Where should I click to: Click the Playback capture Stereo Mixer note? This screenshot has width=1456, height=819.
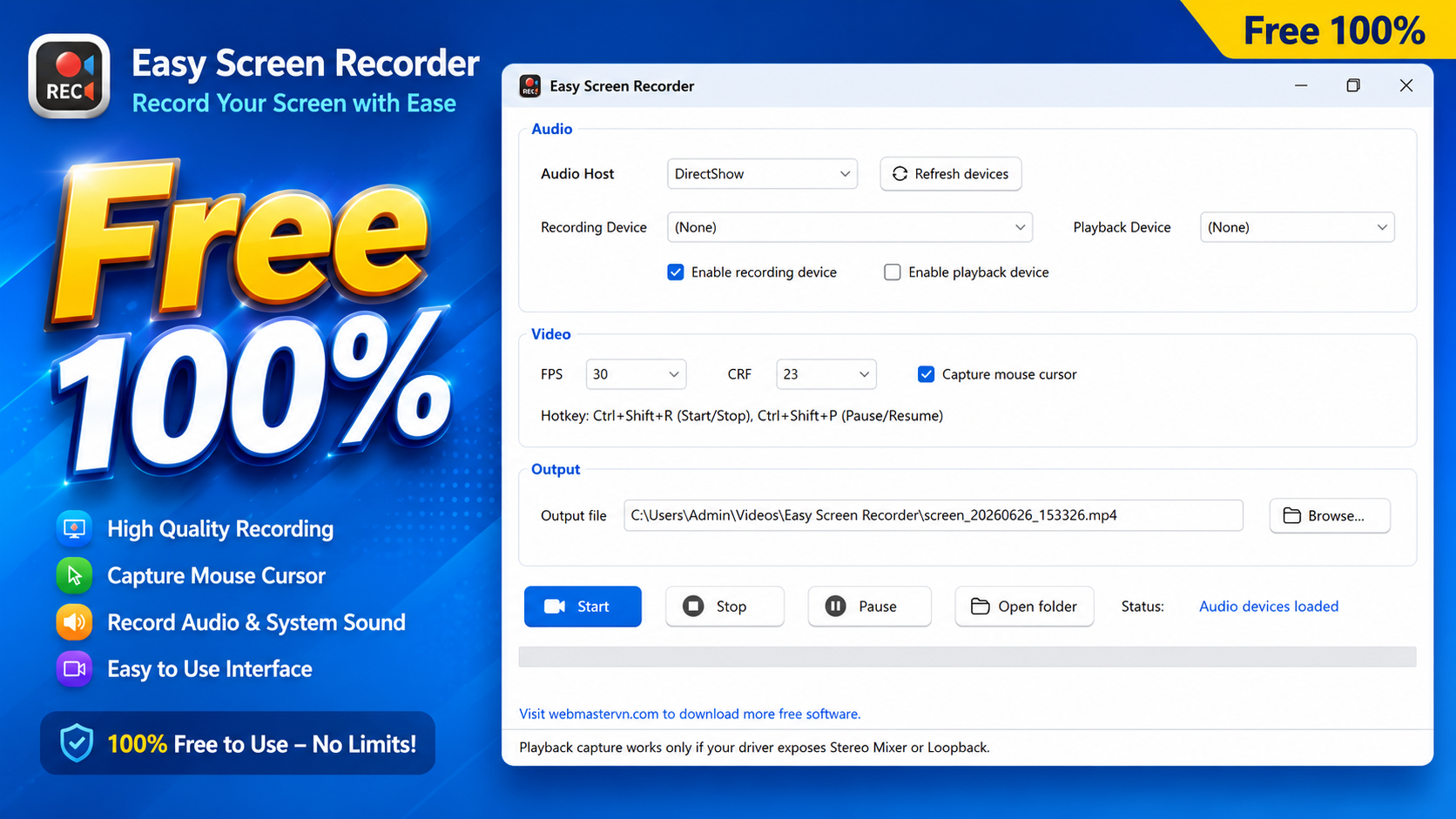[754, 748]
